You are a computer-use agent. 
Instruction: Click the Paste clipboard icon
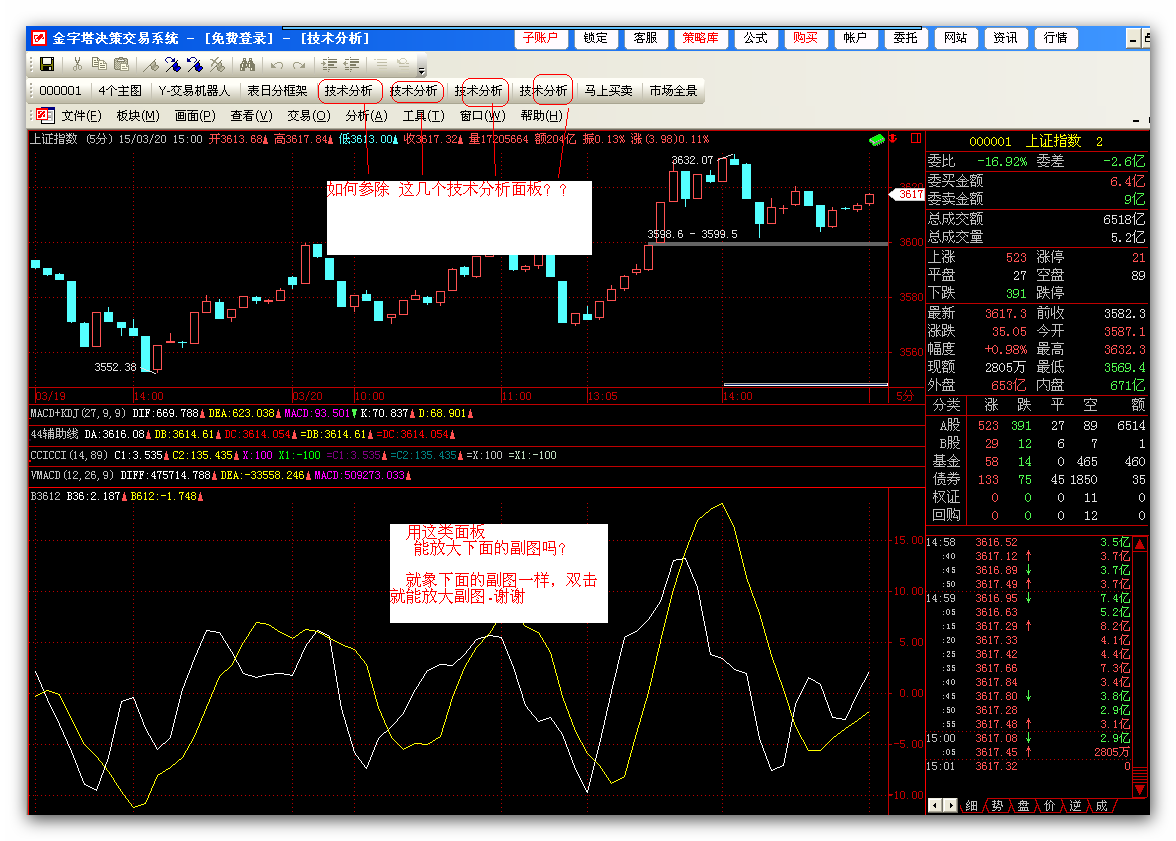tap(121, 65)
